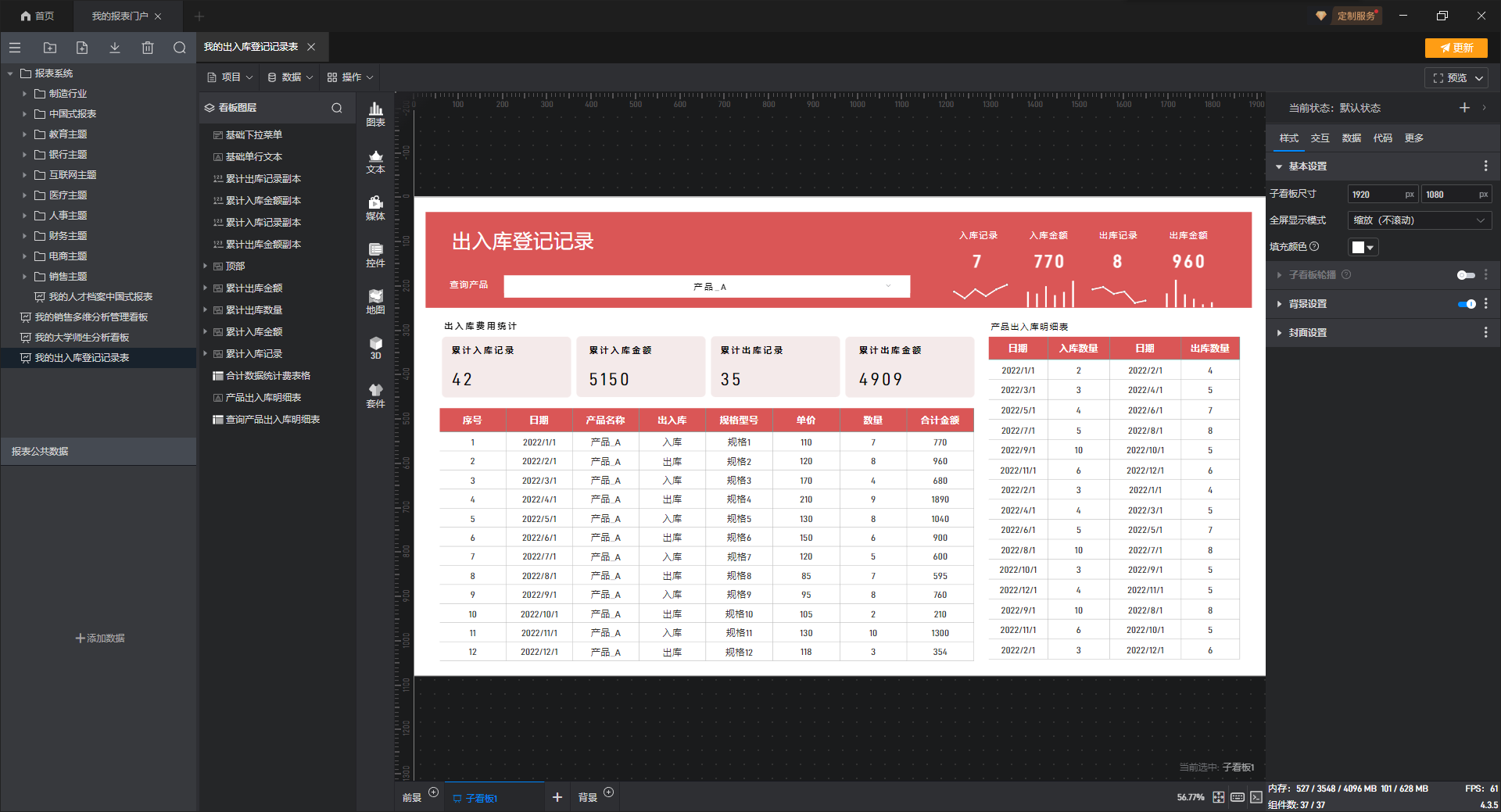Screen dimensions: 1501x812
Task: Expand the 封面设置 section
Action: [1279, 333]
